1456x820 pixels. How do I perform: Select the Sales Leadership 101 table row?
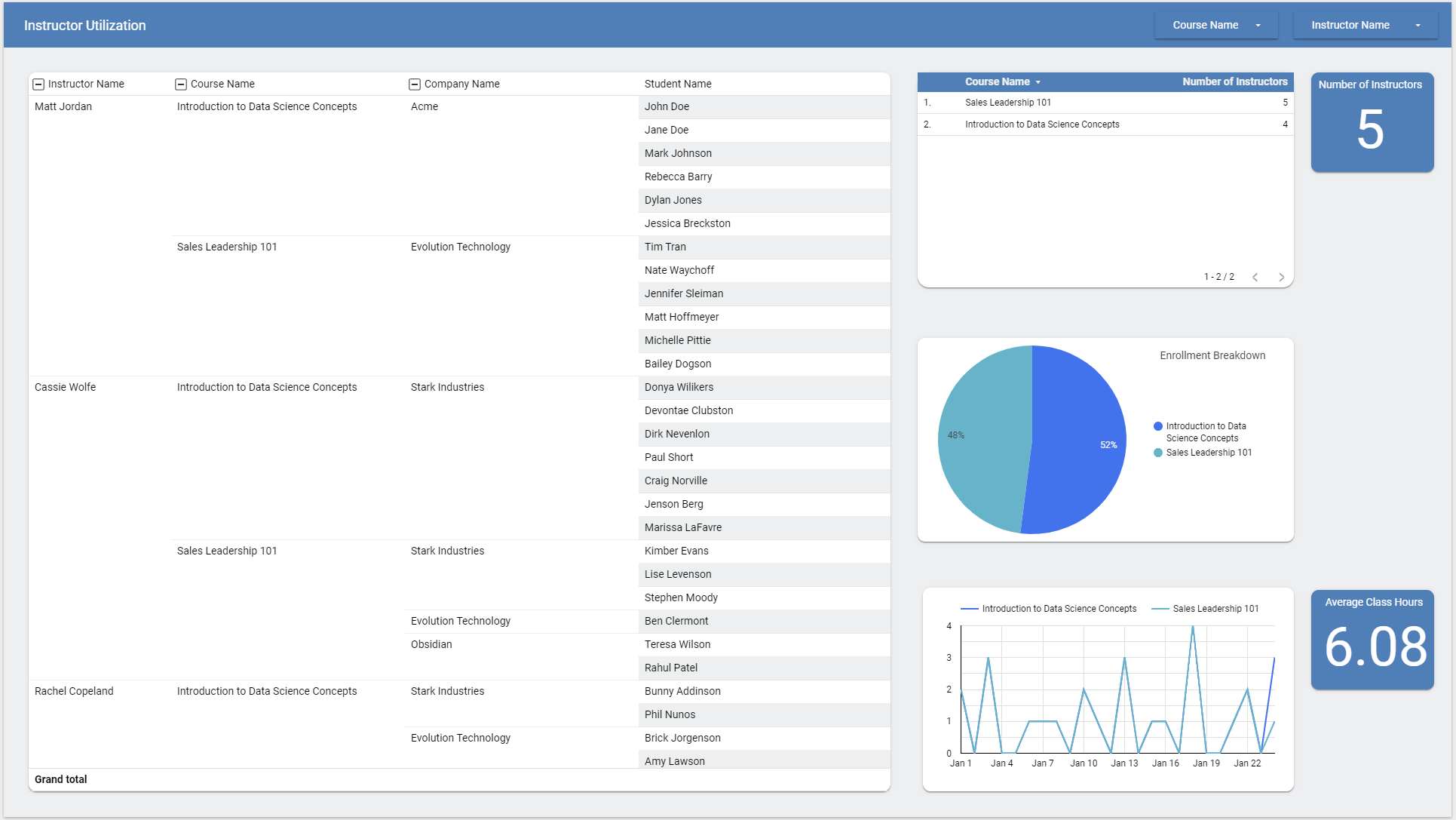coord(1008,103)
